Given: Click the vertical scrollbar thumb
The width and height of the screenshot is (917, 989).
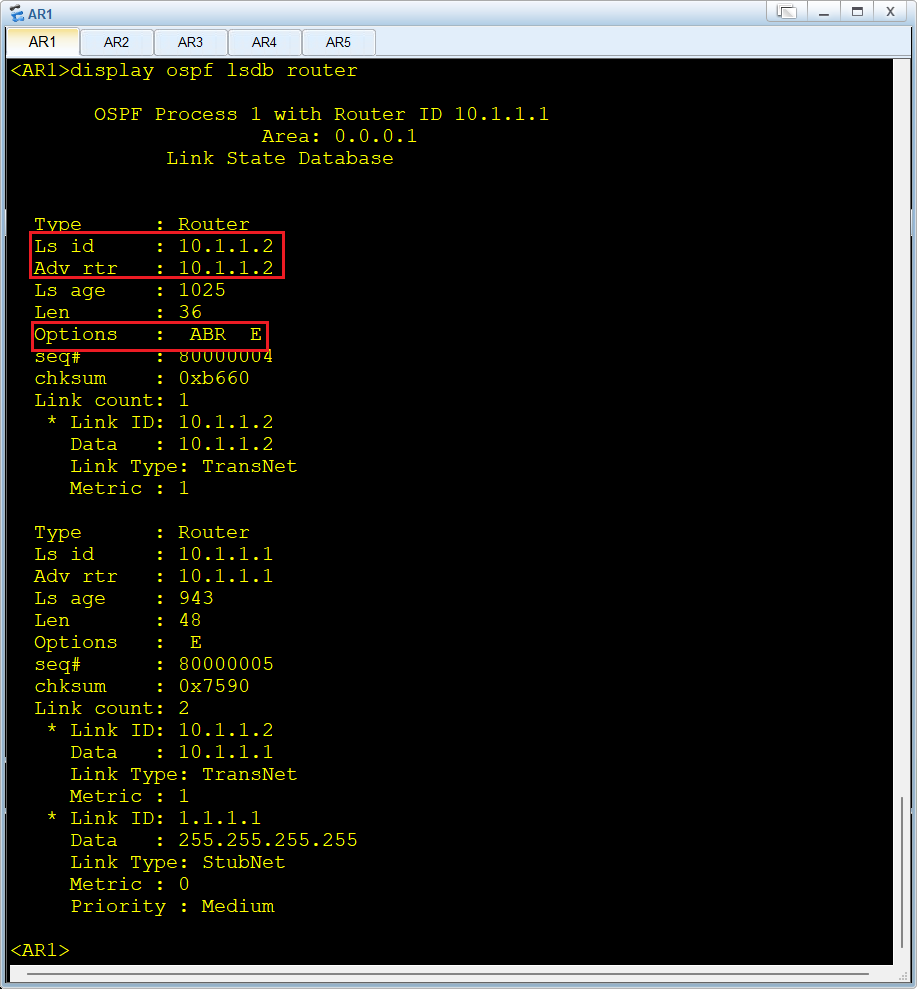Looking at the screenshot, I should tap(902, 872).
